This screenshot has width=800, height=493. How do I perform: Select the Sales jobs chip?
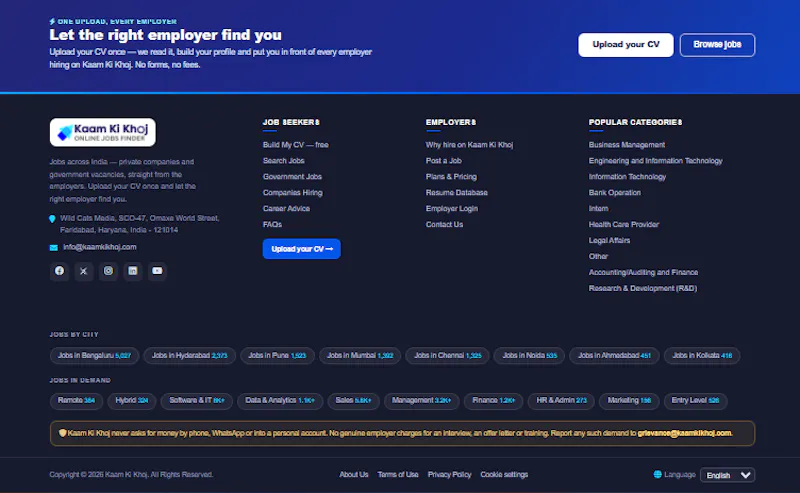coord(353,401)
